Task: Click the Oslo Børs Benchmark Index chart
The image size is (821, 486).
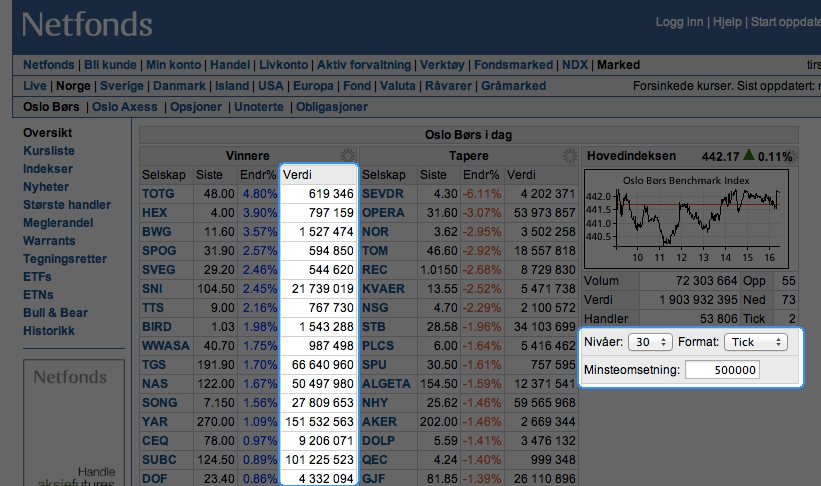Action: 686,219
